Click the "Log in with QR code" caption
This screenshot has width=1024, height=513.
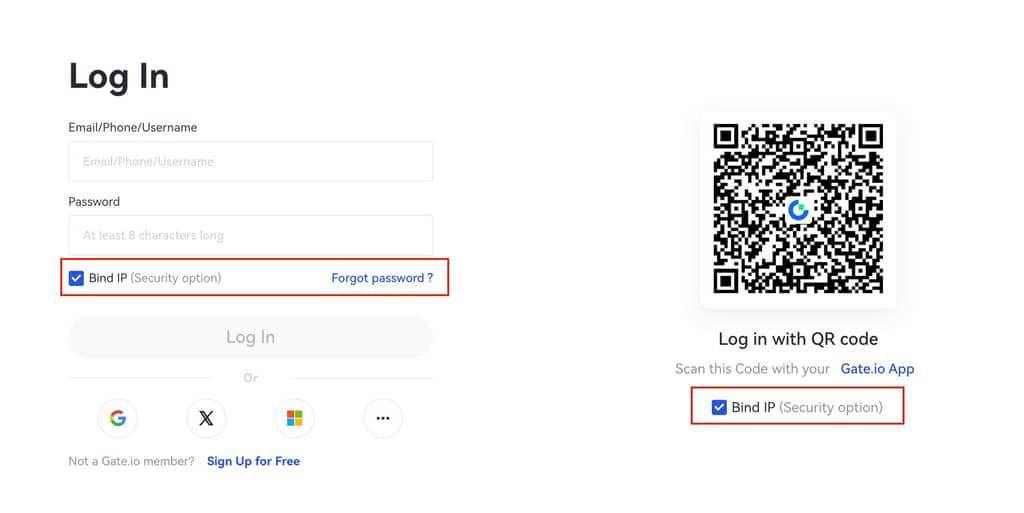pos(798,338)
